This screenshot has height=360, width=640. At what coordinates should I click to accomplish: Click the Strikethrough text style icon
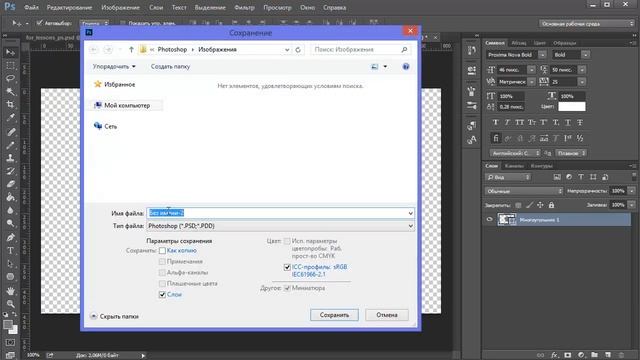coord(580,122)
